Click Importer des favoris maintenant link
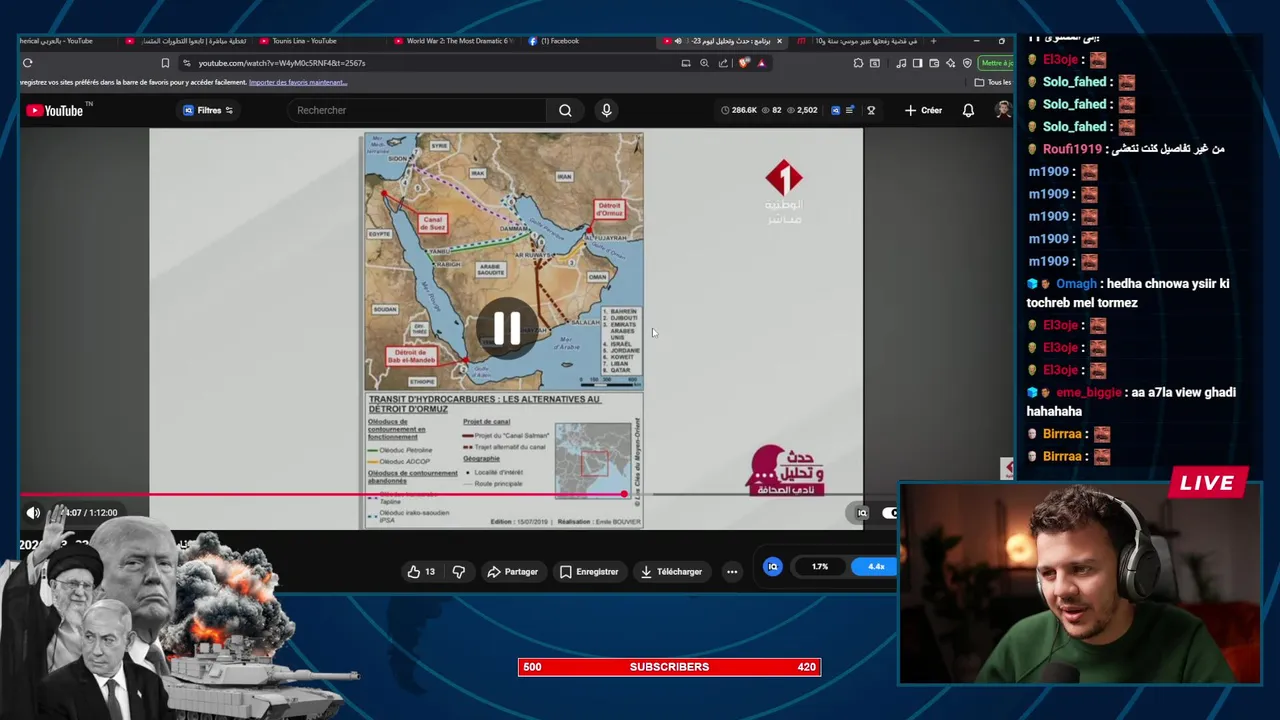Image resolution: width=1280 pixels, height=720 pixels. [x=298, y=82]
